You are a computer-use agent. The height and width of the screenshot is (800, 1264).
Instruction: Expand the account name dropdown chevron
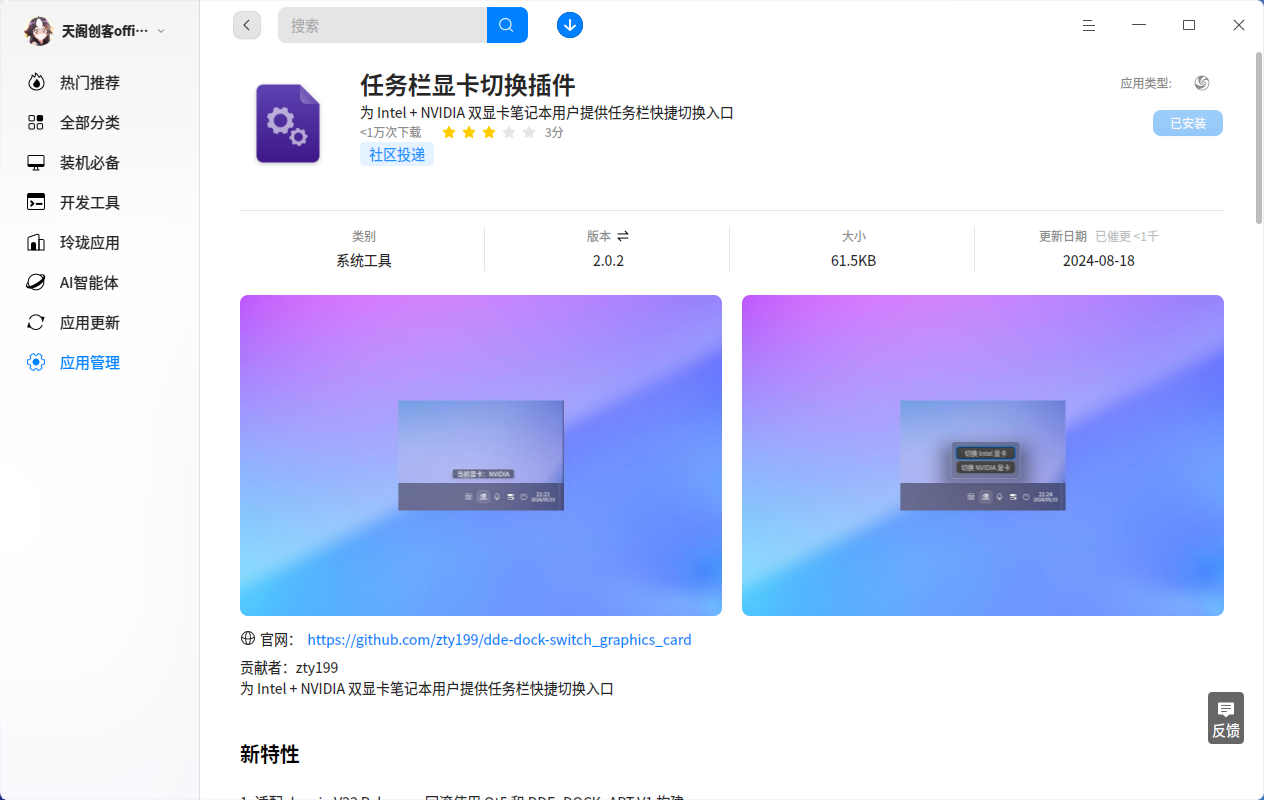[x=161, y=31]
